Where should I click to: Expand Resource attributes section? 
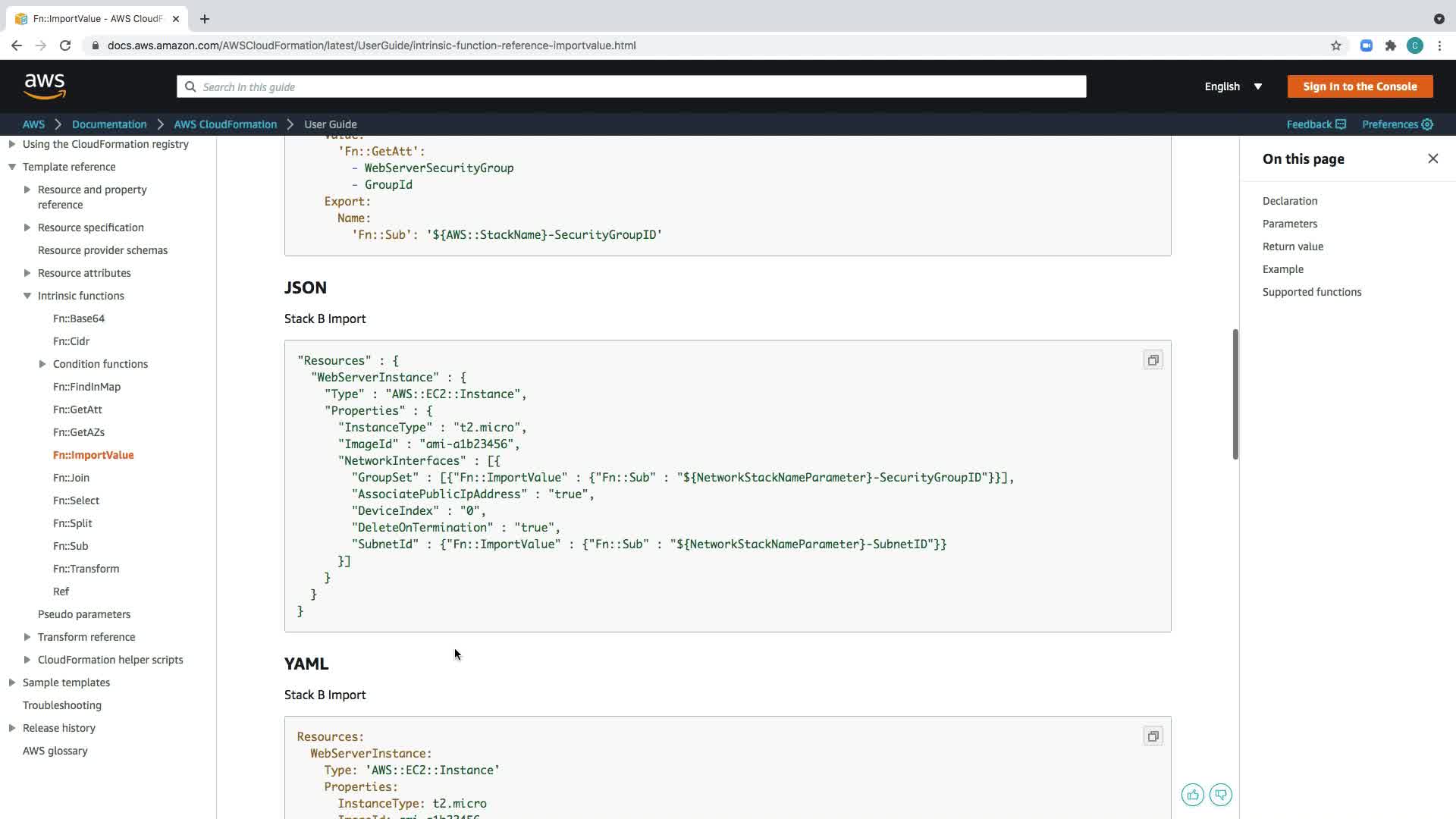(27, 273)
